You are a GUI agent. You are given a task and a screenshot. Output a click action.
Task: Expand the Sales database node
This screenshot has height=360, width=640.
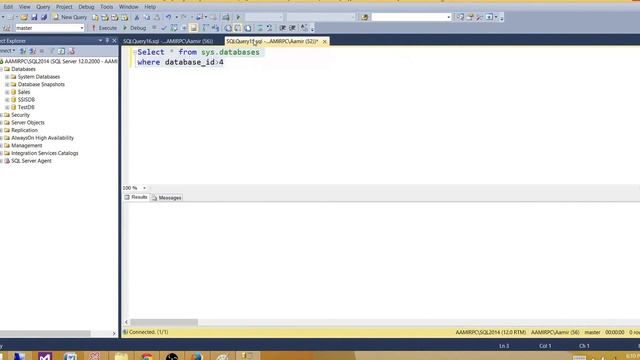click(x=7, y=92)
